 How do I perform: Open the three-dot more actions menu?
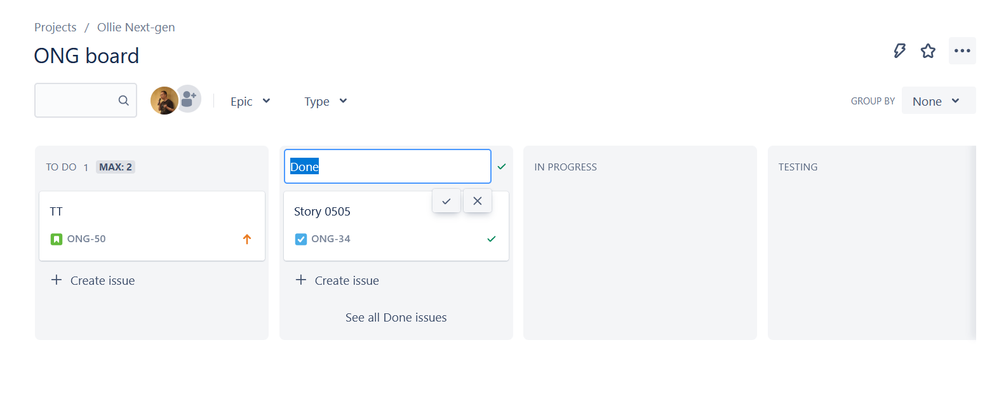(x=962, y=51)
